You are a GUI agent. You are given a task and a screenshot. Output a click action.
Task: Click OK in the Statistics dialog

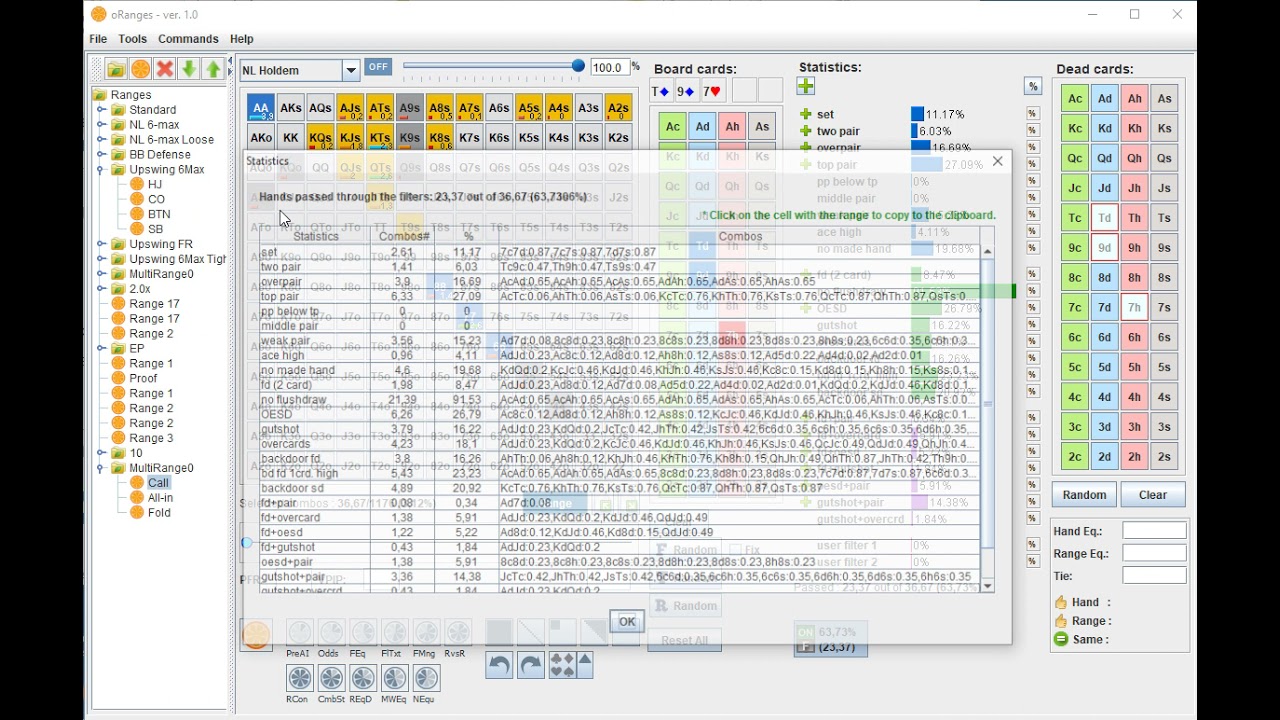click(x=627, y=621)
